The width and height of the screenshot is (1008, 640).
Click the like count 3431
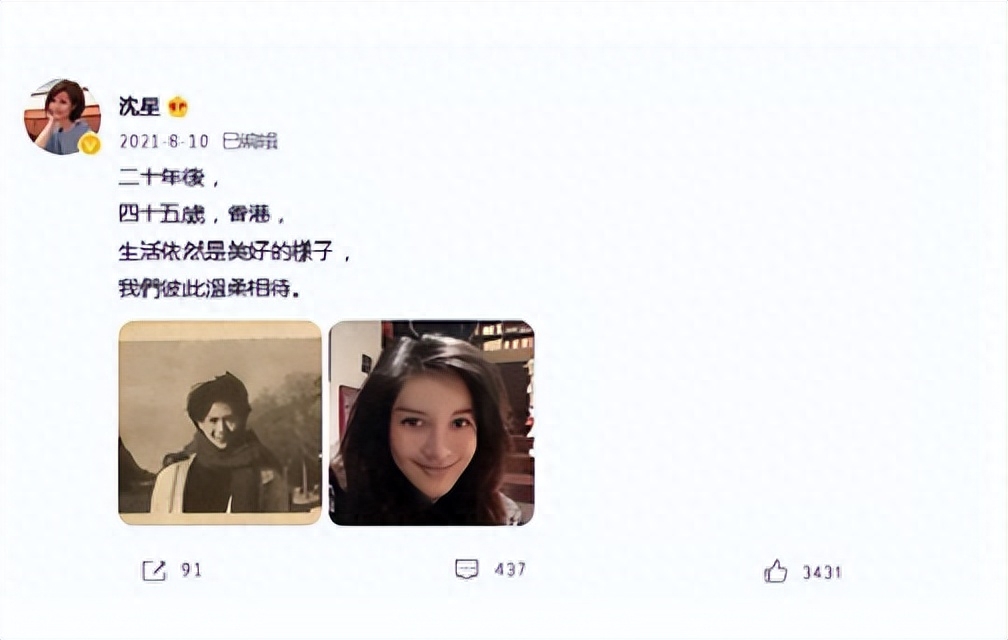(x=822, y=572)
